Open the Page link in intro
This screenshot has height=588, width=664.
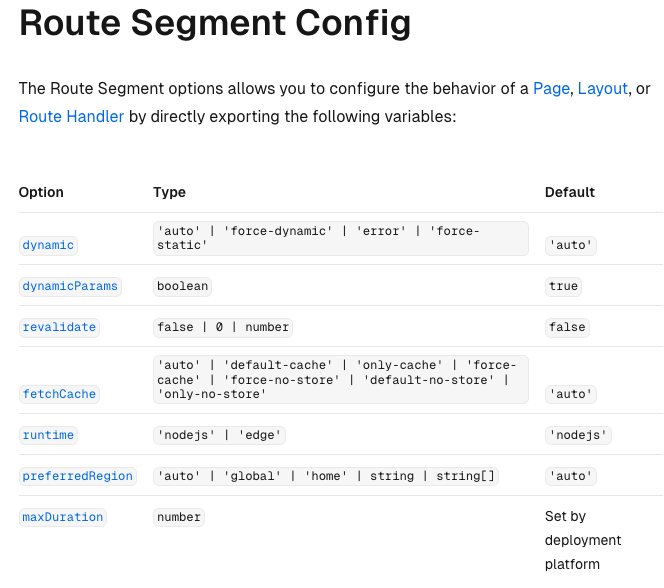[551, 88]
